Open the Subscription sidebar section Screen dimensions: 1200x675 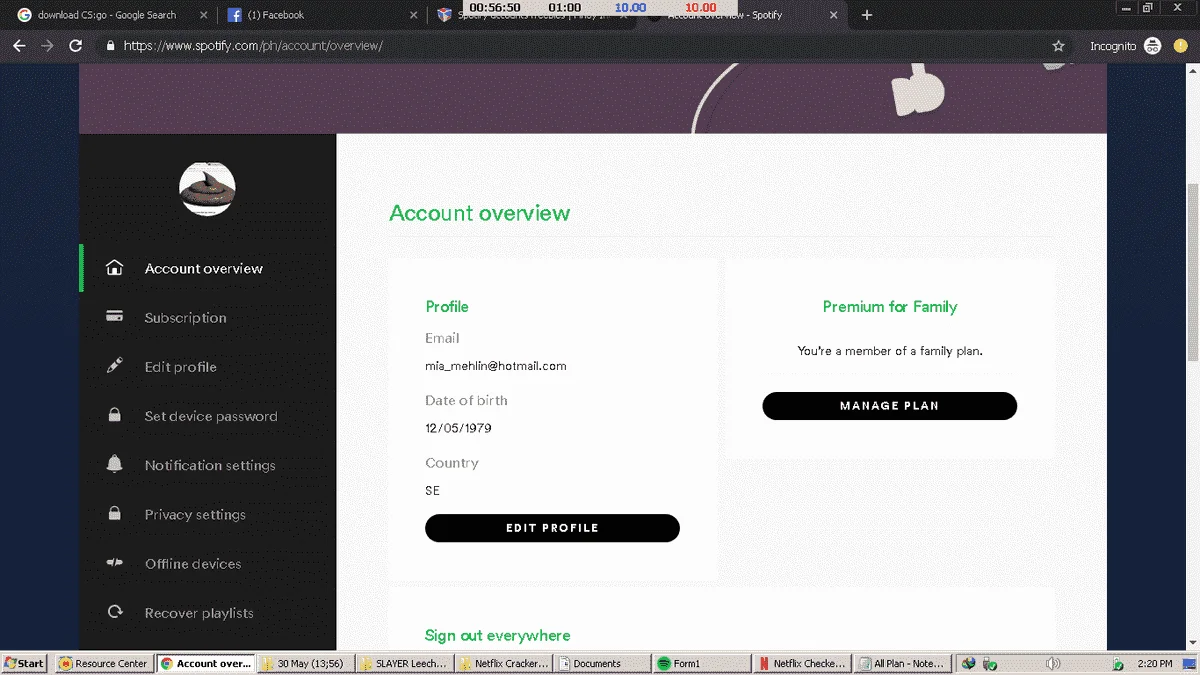(x=185, y=317)
